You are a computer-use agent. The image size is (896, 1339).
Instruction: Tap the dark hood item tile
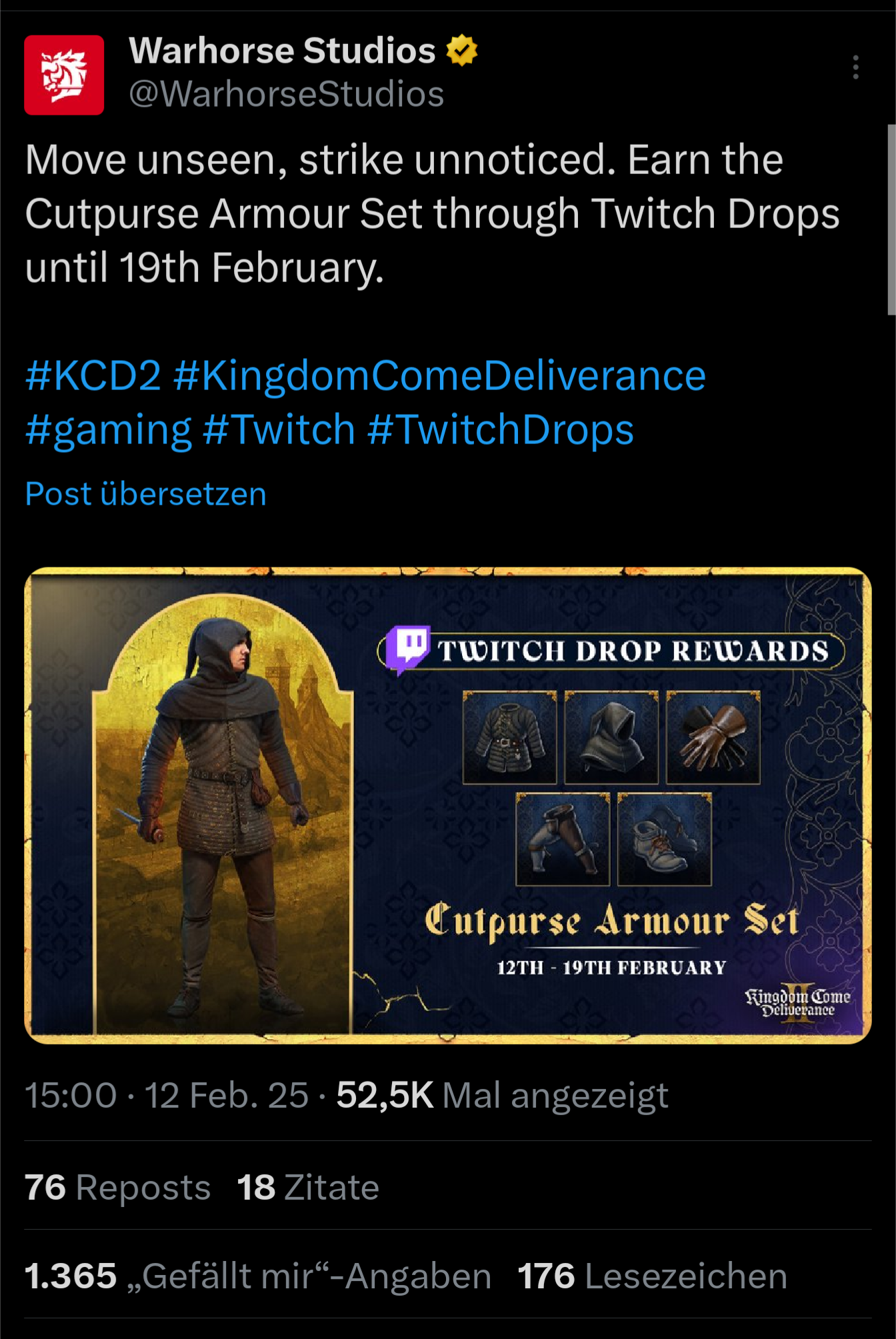coord(611,738)
